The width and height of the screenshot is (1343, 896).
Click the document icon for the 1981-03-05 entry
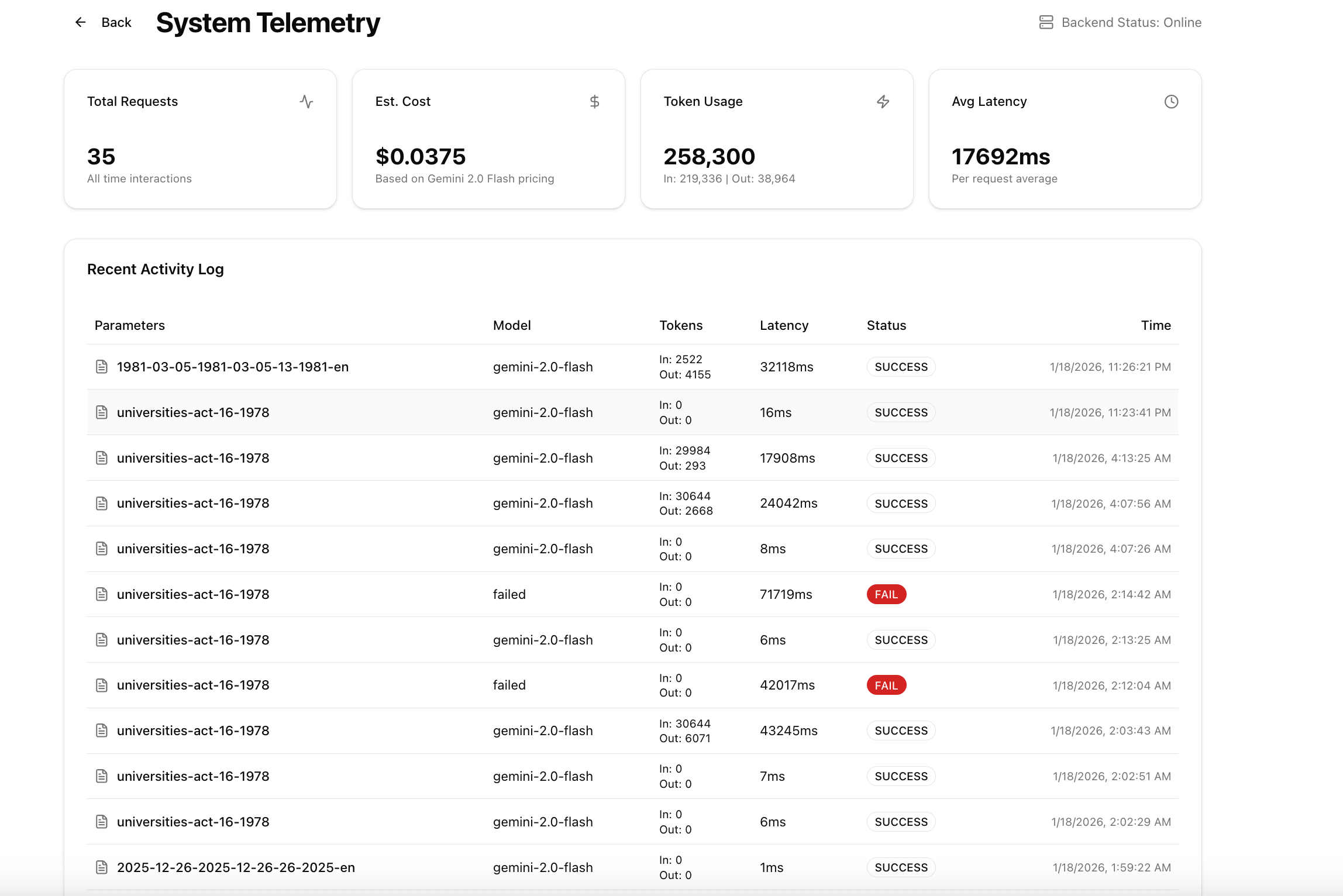click(x=102, y=367)
